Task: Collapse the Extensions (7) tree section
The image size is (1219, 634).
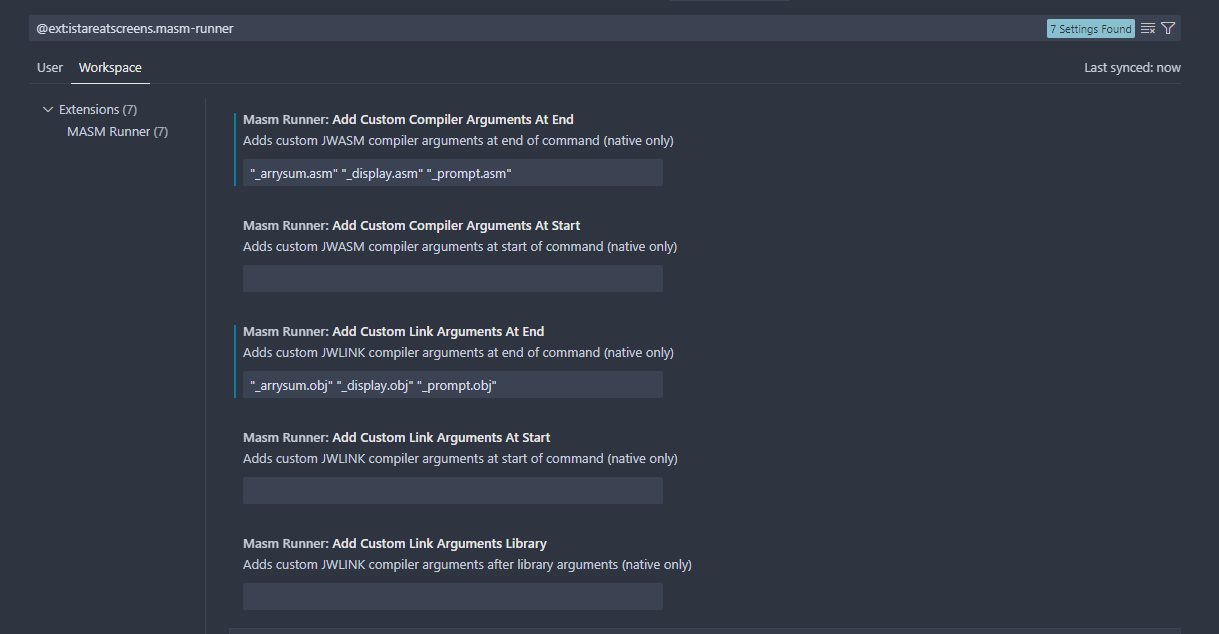Action: click(48, 109)
